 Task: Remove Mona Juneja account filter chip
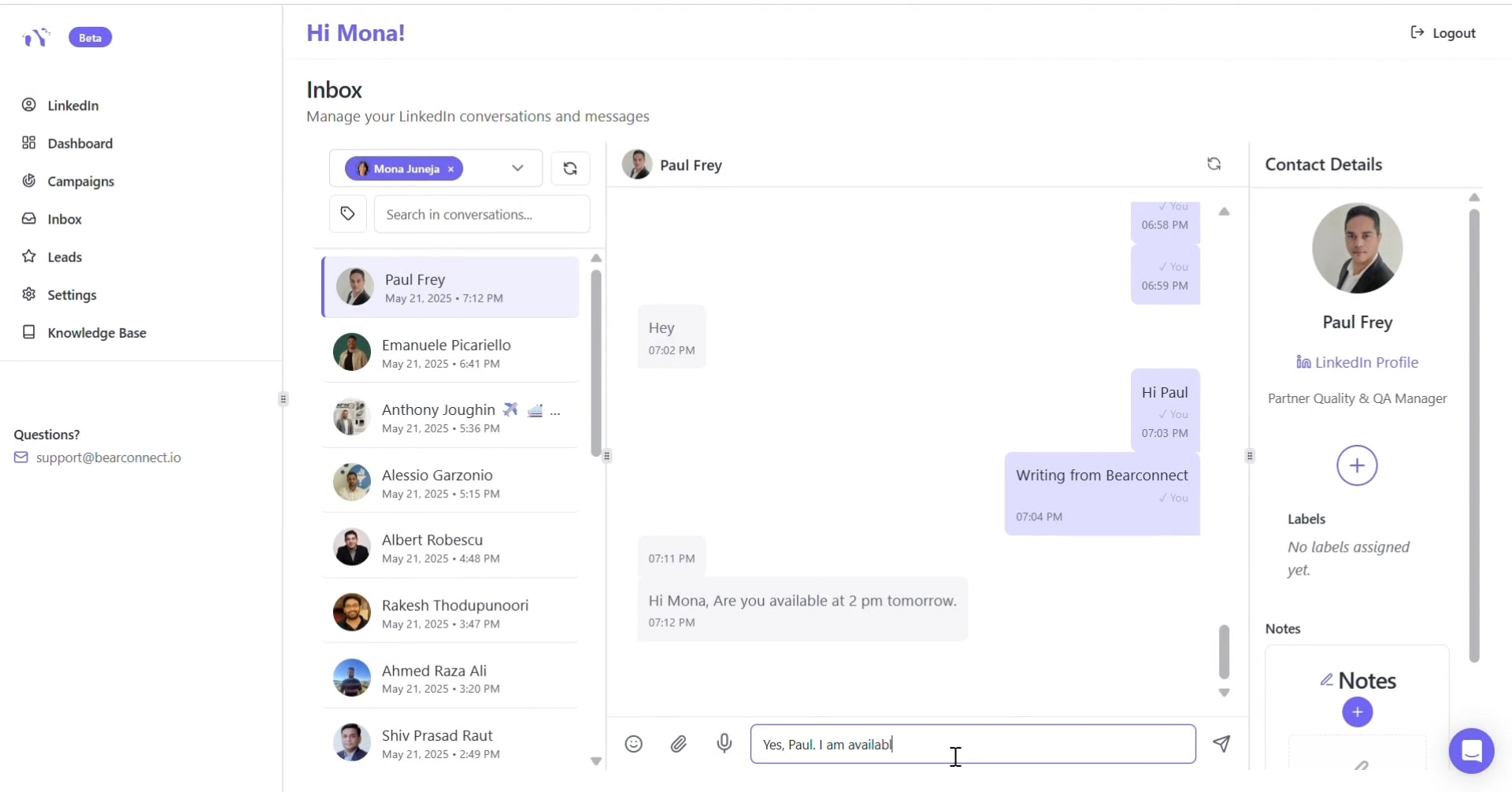click(x=451, y=169)
